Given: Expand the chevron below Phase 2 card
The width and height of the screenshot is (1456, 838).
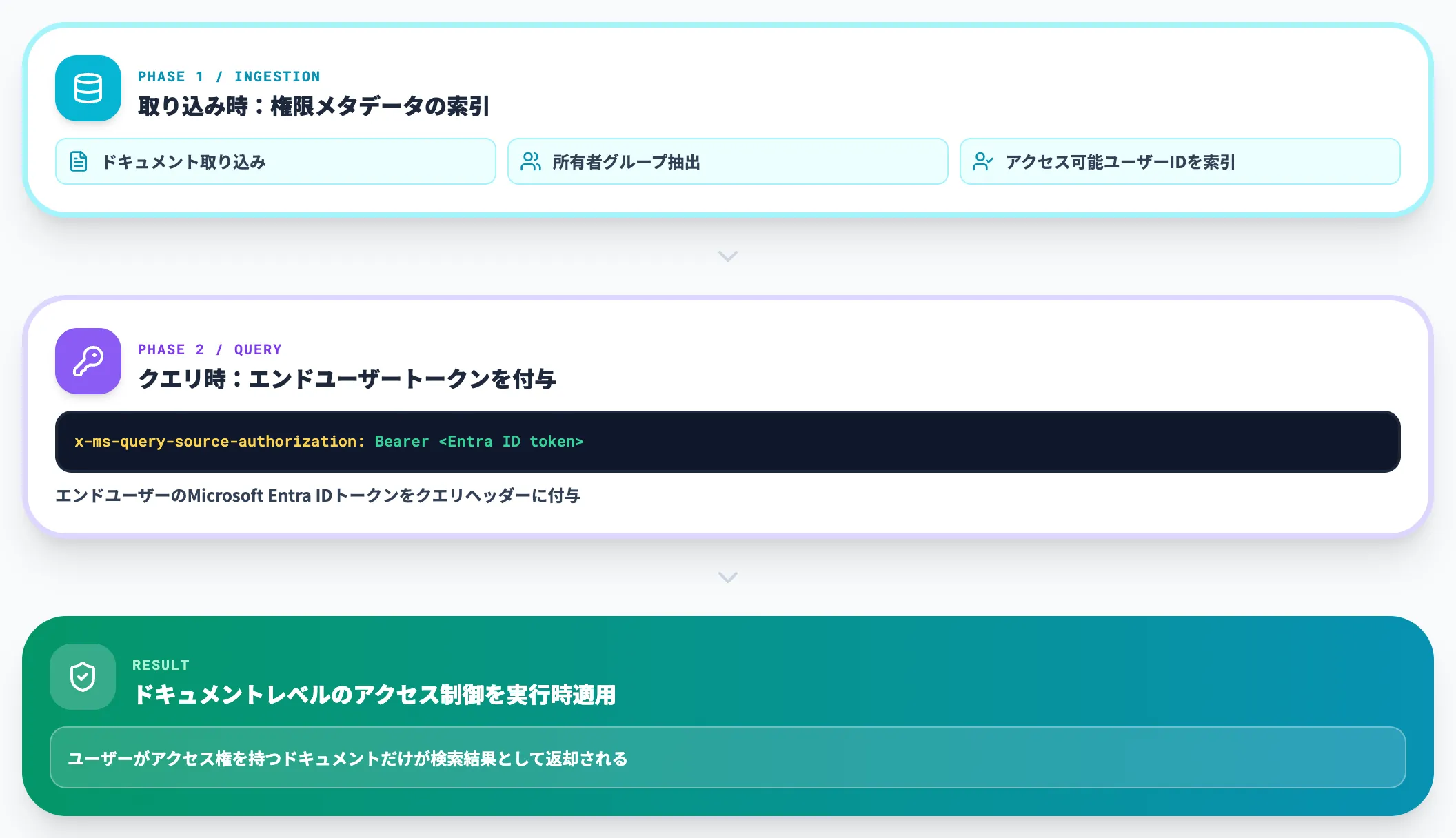Looking at the screenshot, I should click(727, 577).
